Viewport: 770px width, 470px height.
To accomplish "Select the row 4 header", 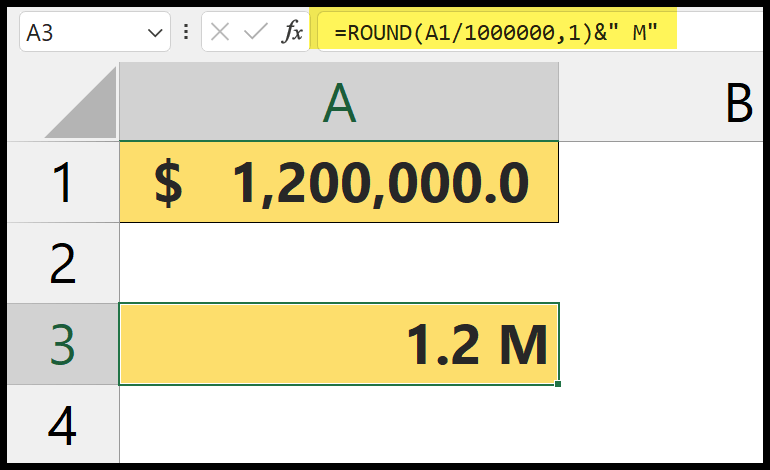I will (x=62, y=426).
